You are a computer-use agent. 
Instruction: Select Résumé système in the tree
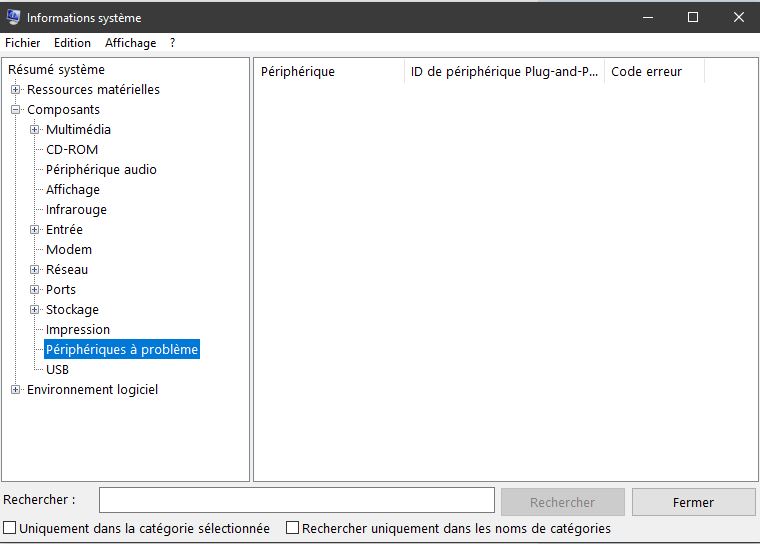click(x=56, y=70)
